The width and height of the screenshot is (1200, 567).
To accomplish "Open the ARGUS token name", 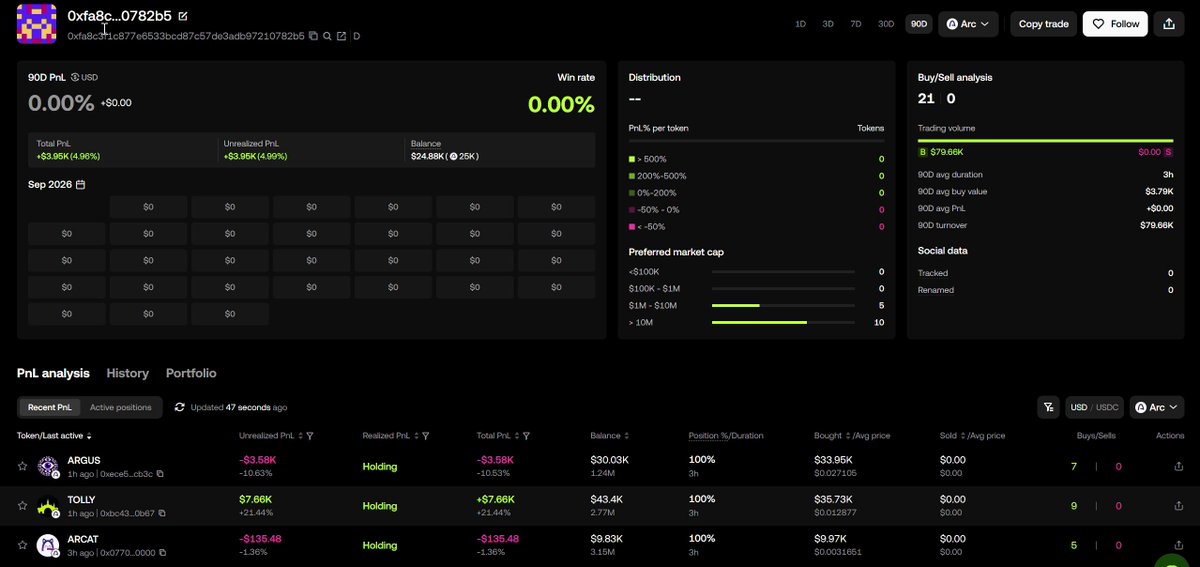I will (x=84, y=460).
